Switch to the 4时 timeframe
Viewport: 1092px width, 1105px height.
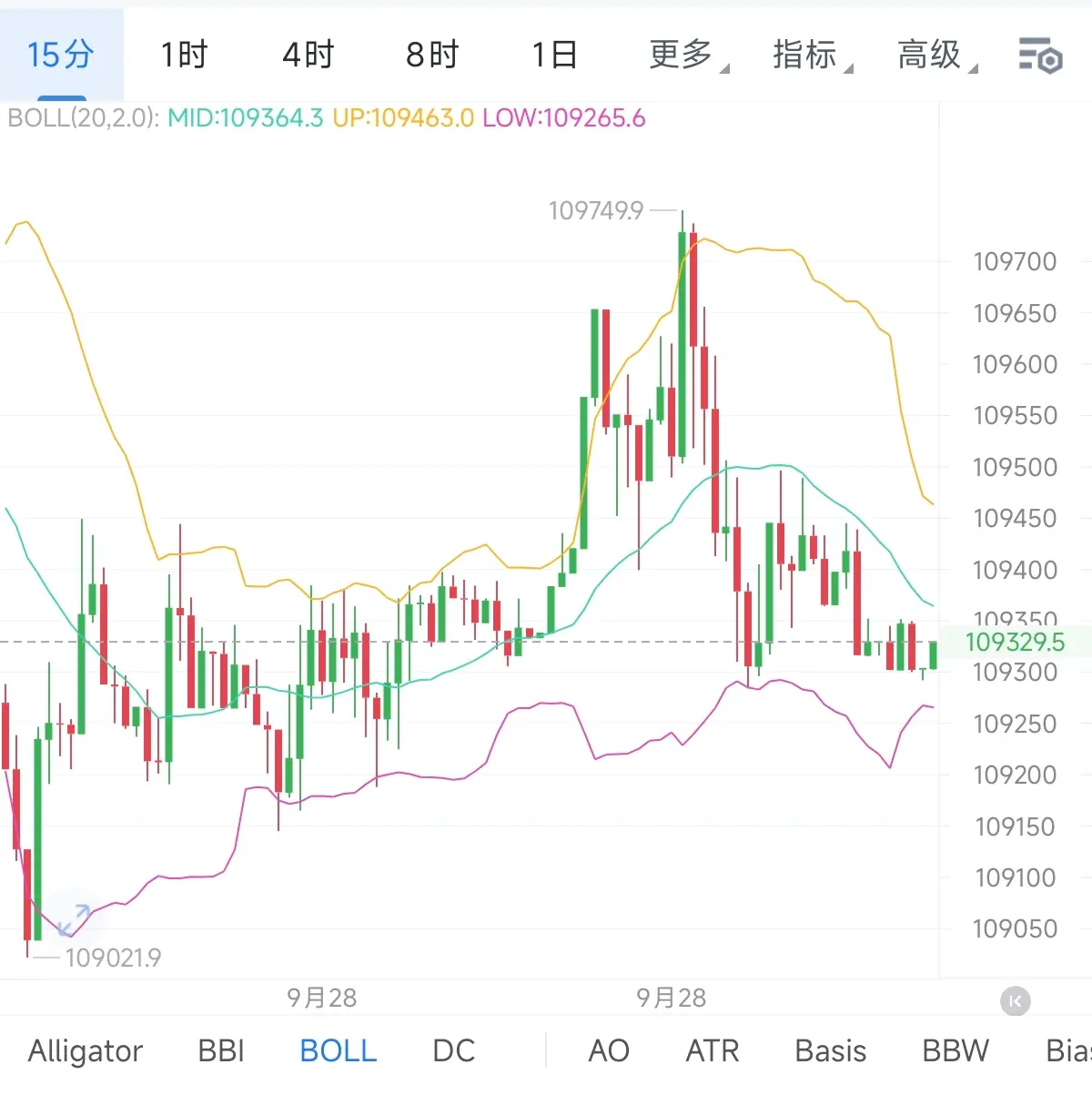pyautogui.click(x=308, y=55)
